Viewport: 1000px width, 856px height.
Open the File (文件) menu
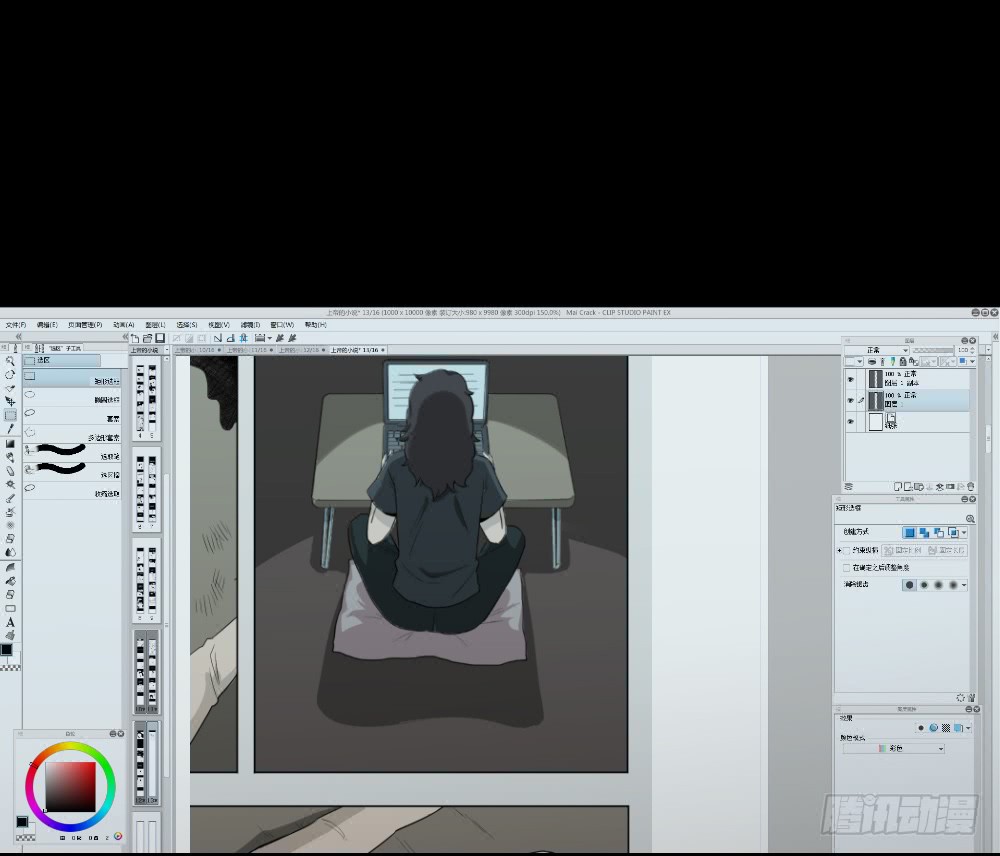pyautogui.click(x=15, y=325)
